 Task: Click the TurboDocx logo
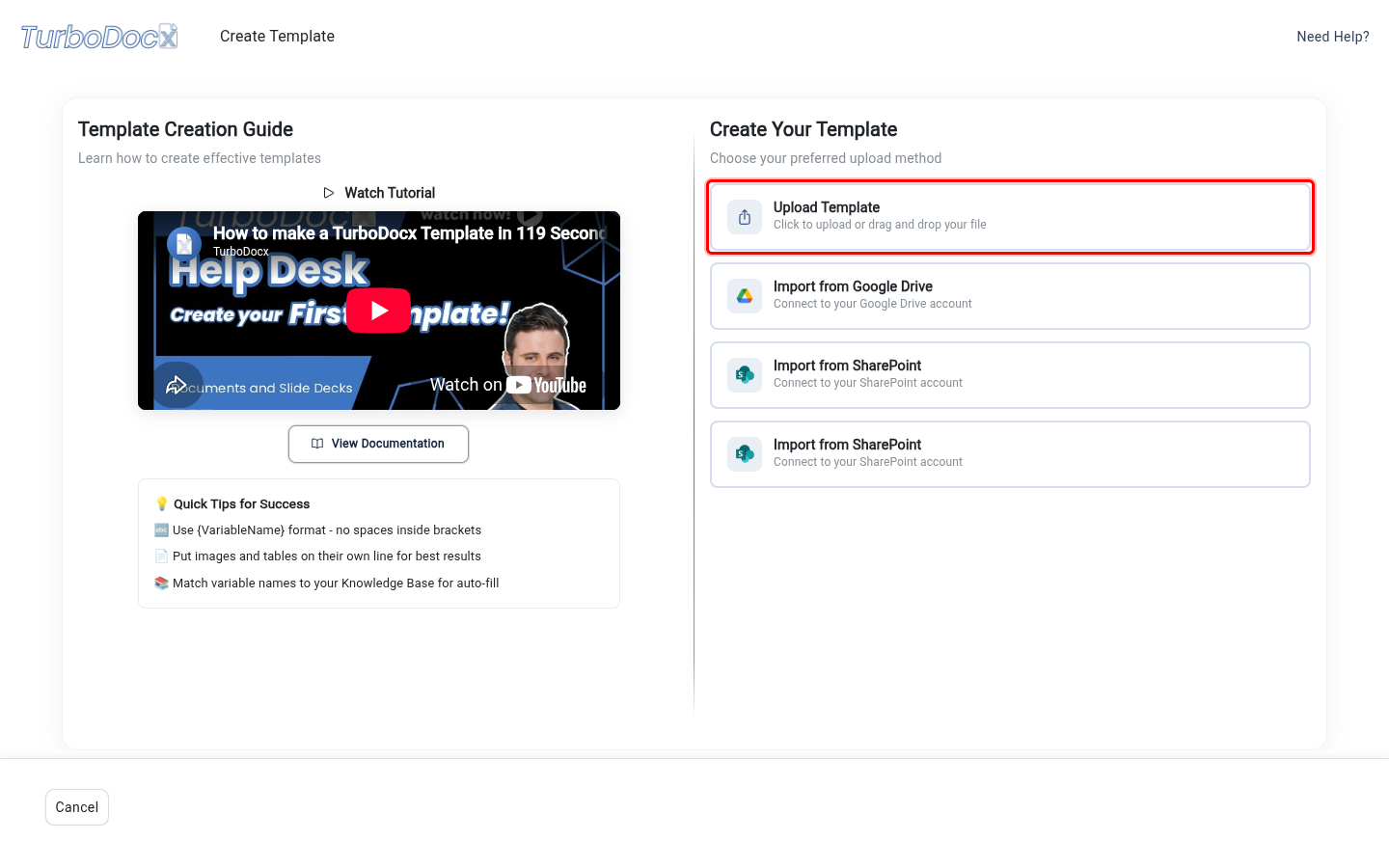(99, 37)
